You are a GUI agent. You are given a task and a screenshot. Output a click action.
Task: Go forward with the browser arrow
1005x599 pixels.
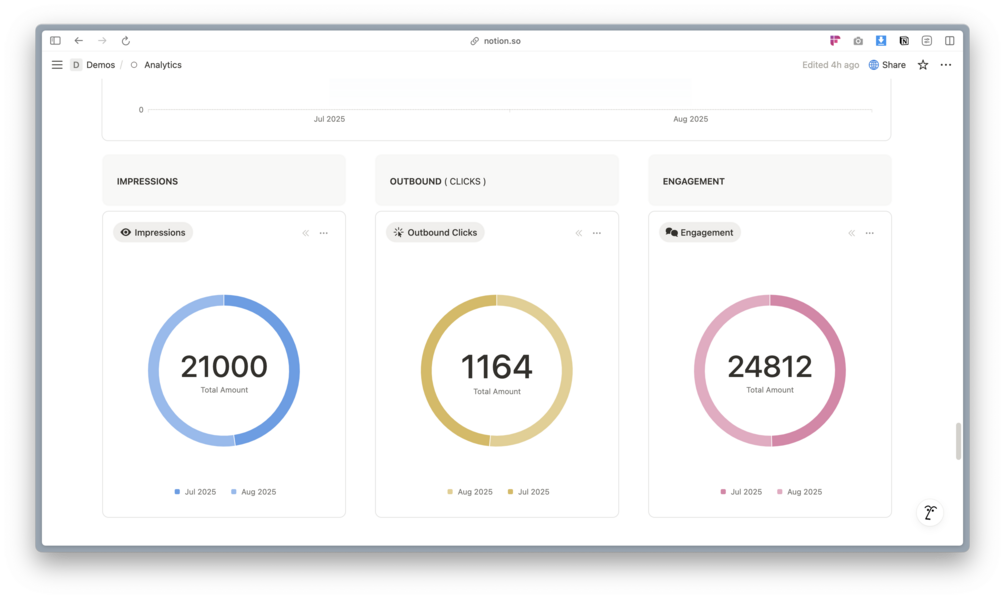point(102,40)
